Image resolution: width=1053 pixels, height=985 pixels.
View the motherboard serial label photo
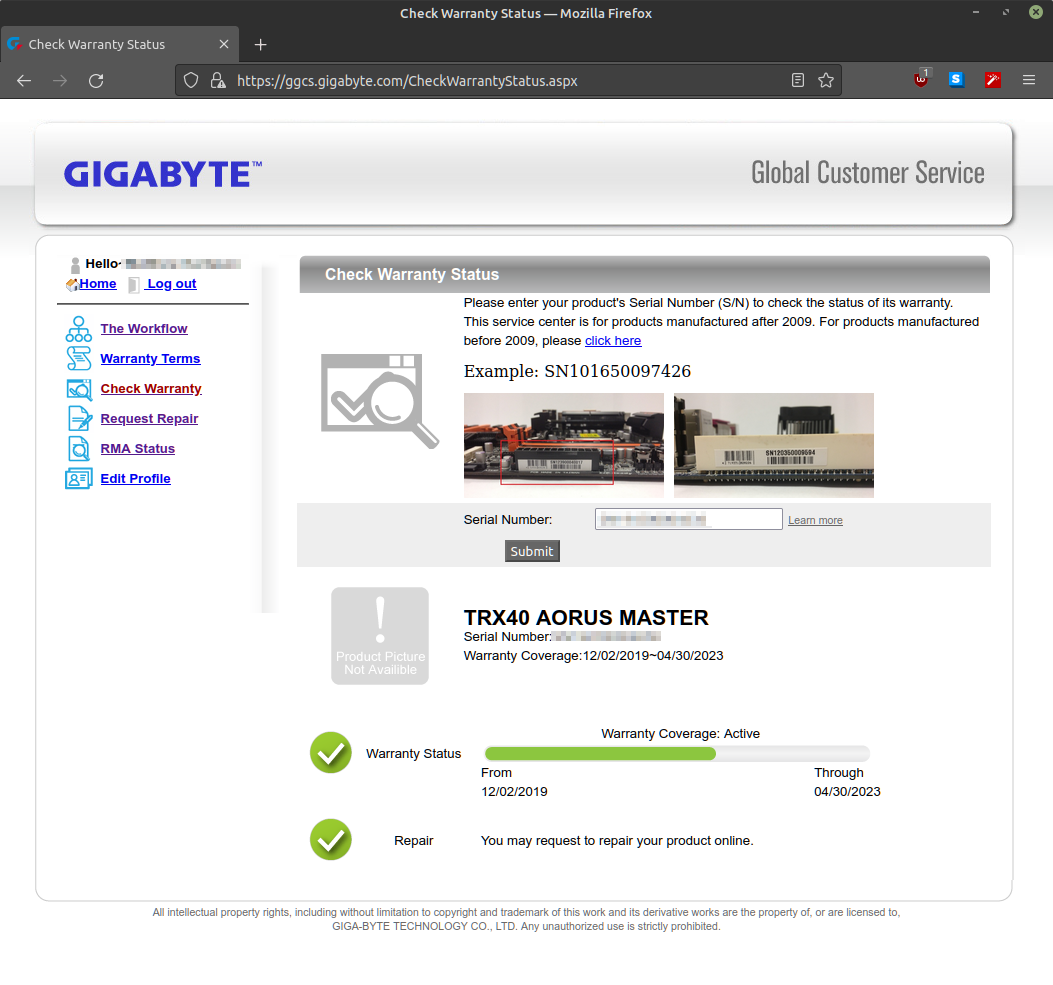pos(564,445)
